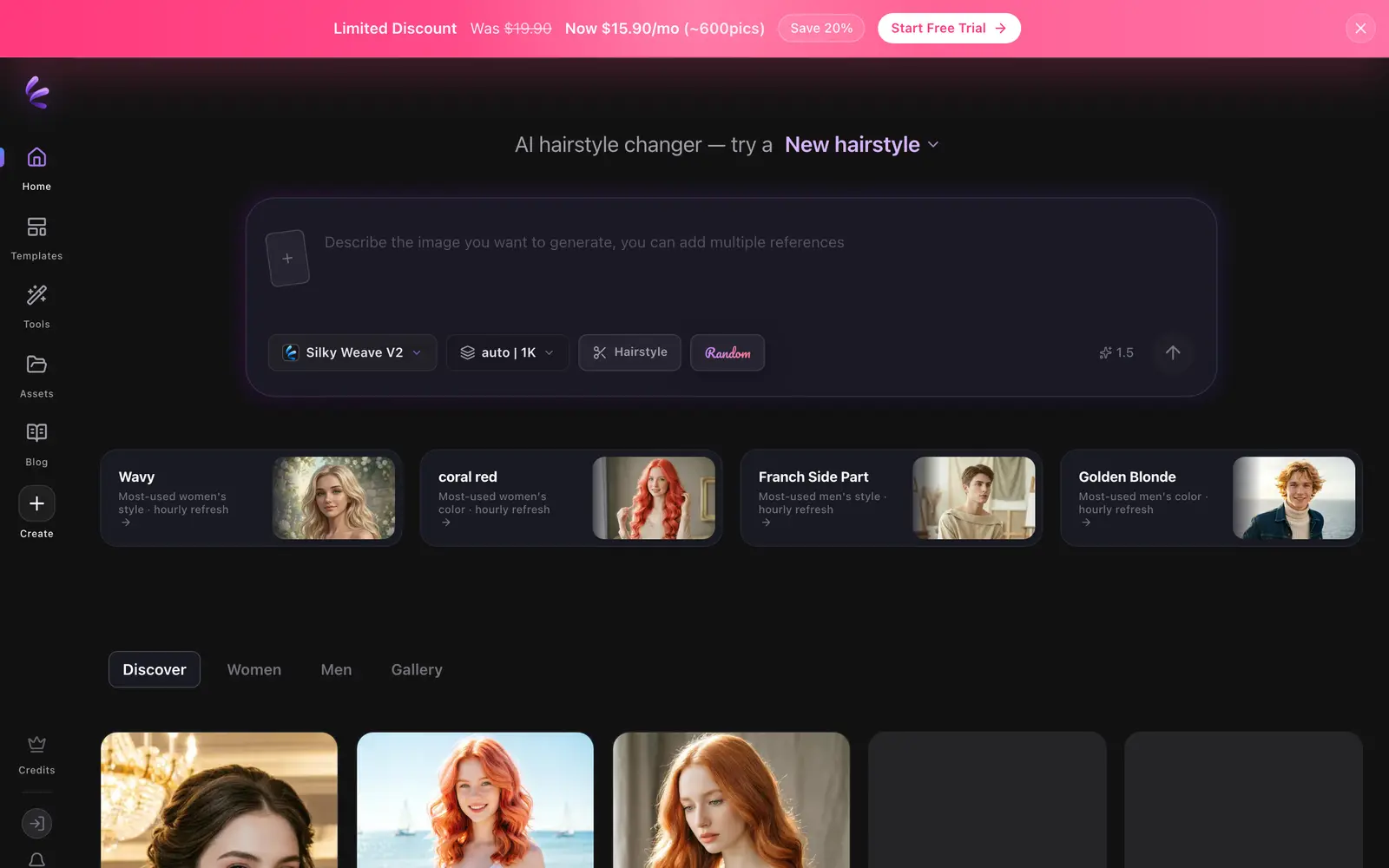This screenshot has width=1389, height=868.
Task: Open the Golden Blonde men's color card
Action: (x=1211, y=497)
